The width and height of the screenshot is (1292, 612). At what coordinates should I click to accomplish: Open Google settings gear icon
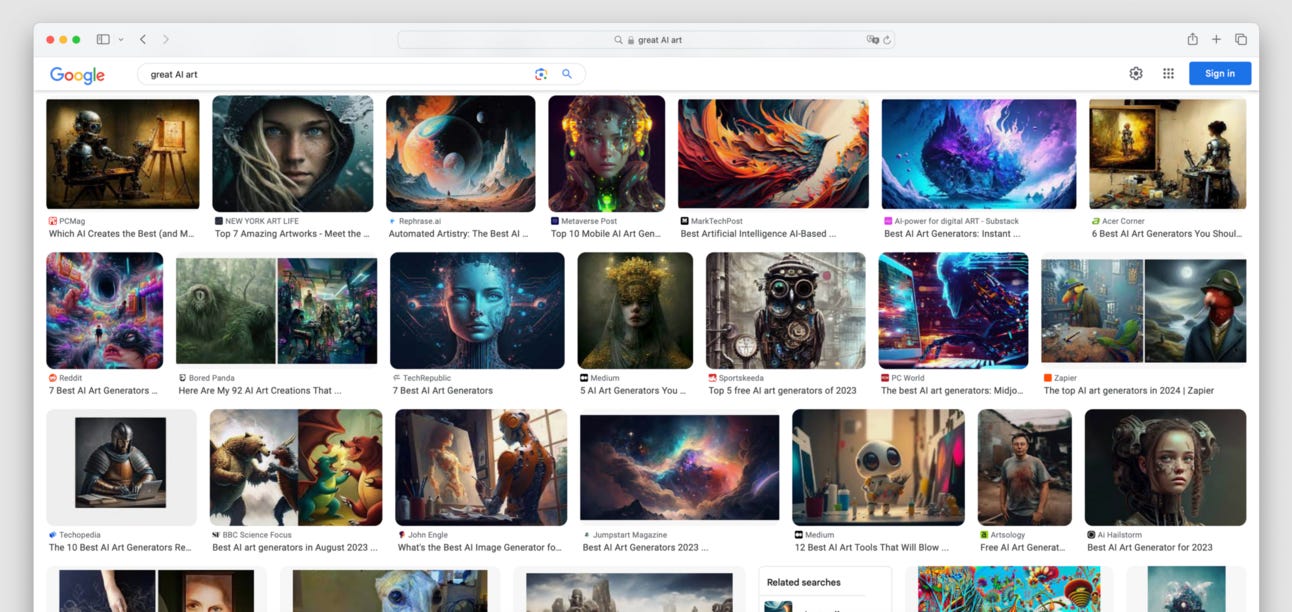(1136, 73)
